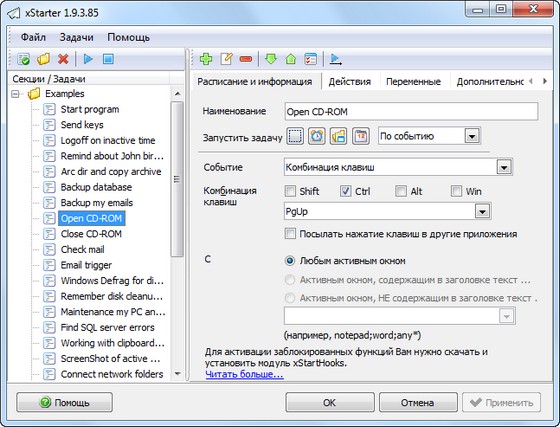
Task: Select 'Любым активным окном' radio button
Action: pyautogui.click(x=290, y=261)
